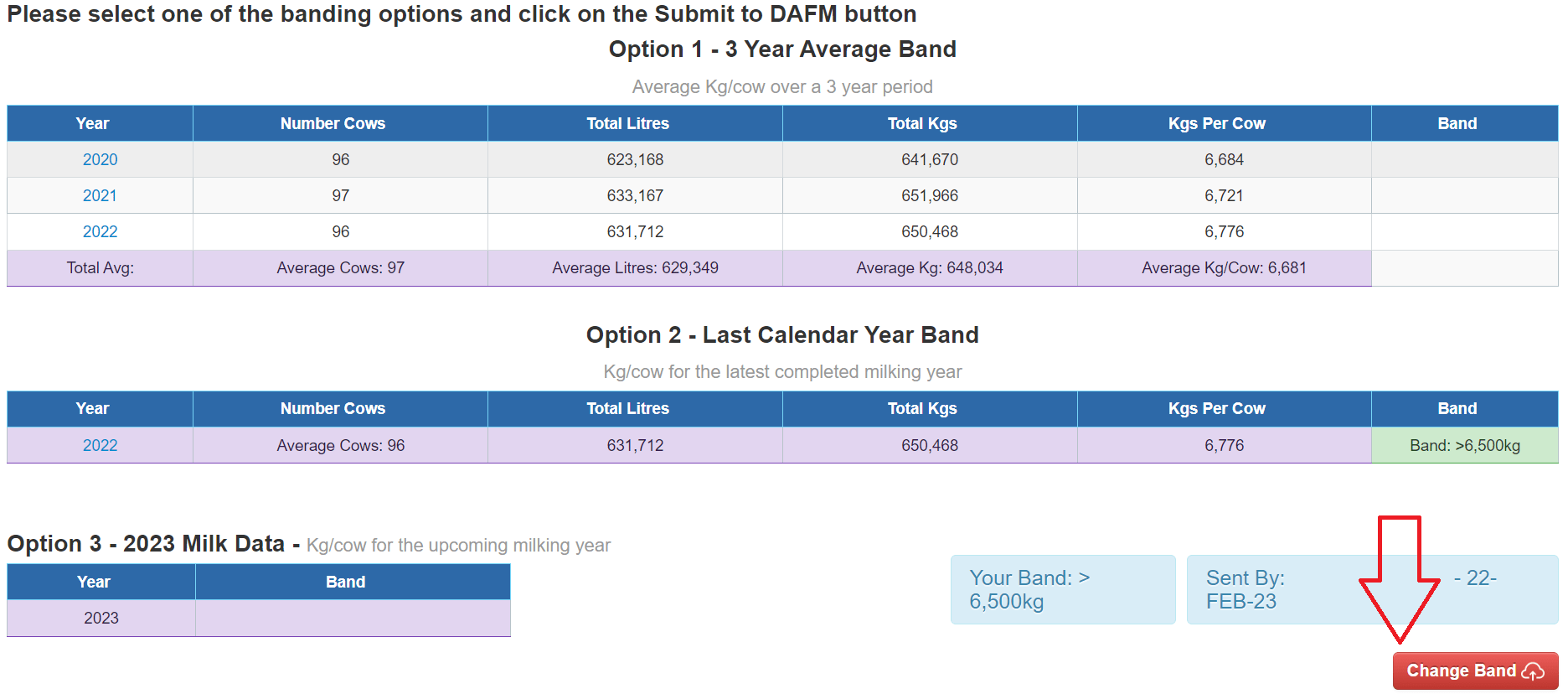Image resolution: width=1568 pixels, height=694 pixels.
Task: Select the 2023 row in Option 3 table
Action: pyautogui.click(x=259, y=618)
